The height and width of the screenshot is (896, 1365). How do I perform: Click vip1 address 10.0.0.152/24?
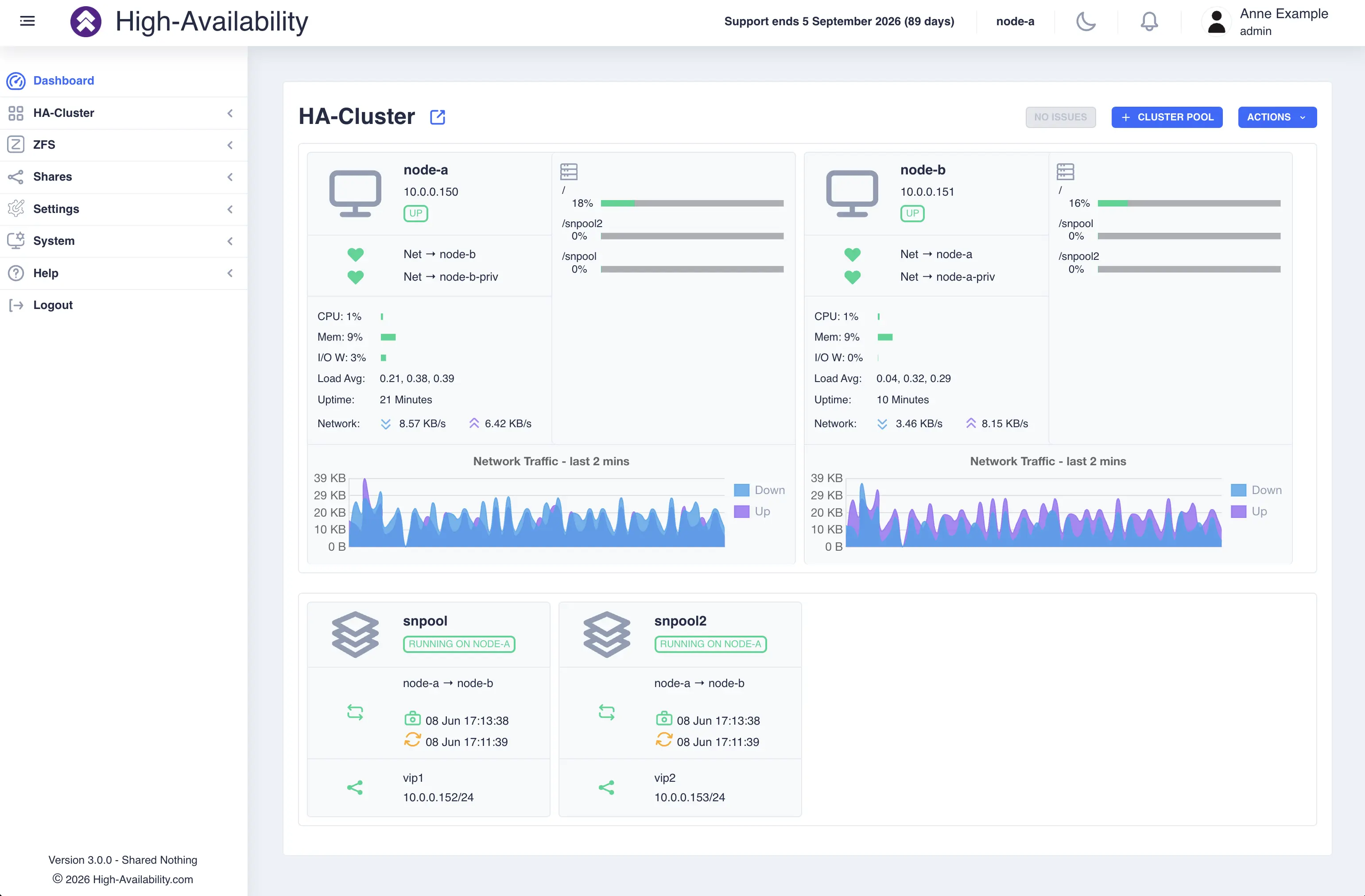point(438,797)
